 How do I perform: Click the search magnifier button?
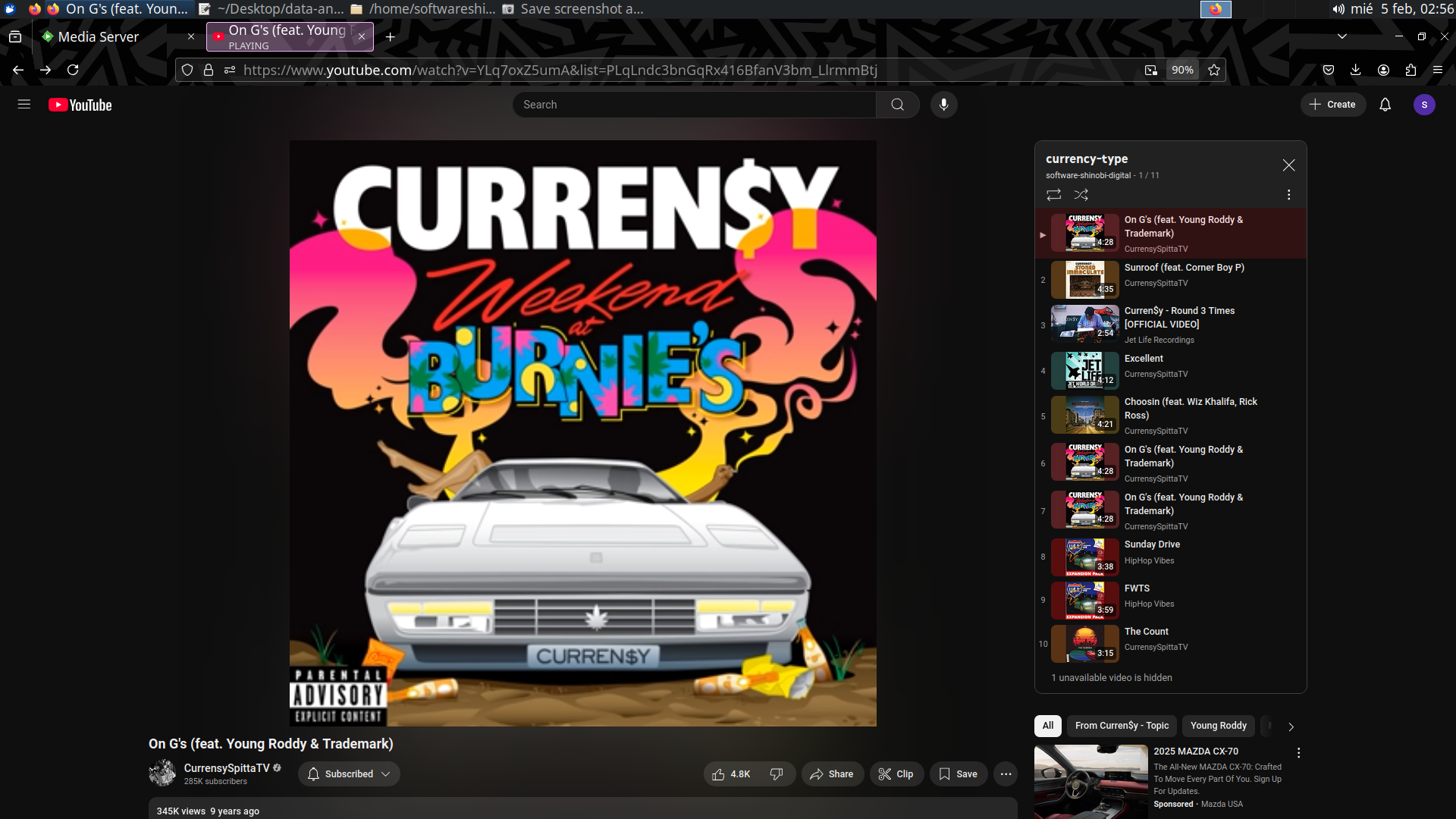897,105
